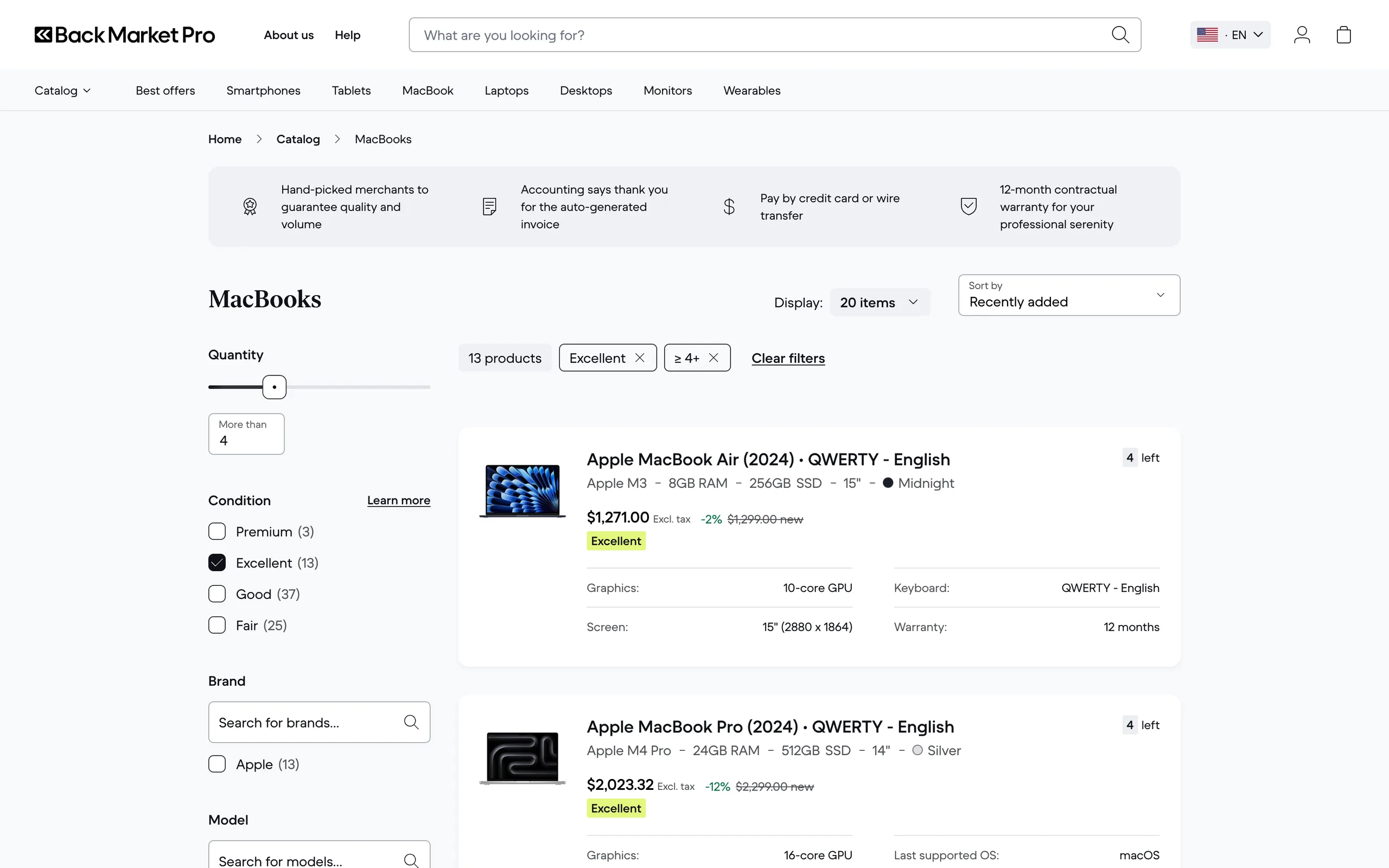Click the search magnifier icon in header

pos(1120,35)
